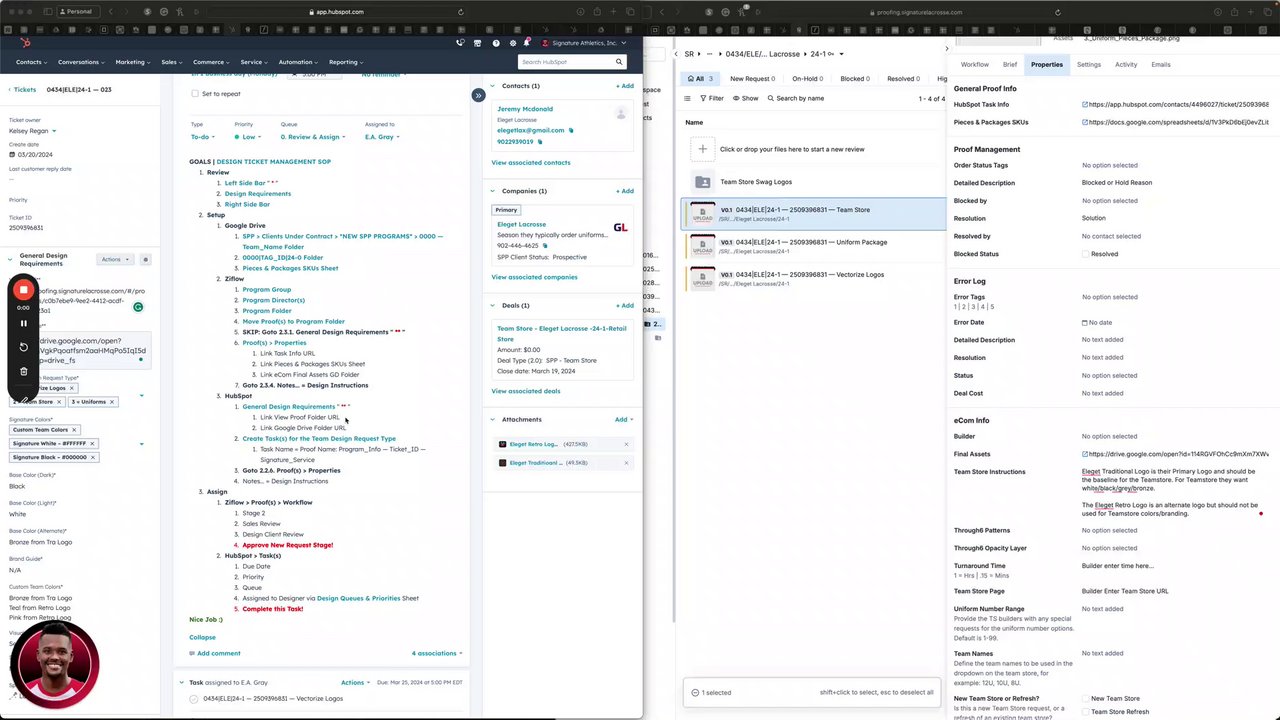This screenshot has height=720, width=1280.
Task: Open the Ticket owner Kelsey Regan dropdown
Action: (32, 131)
